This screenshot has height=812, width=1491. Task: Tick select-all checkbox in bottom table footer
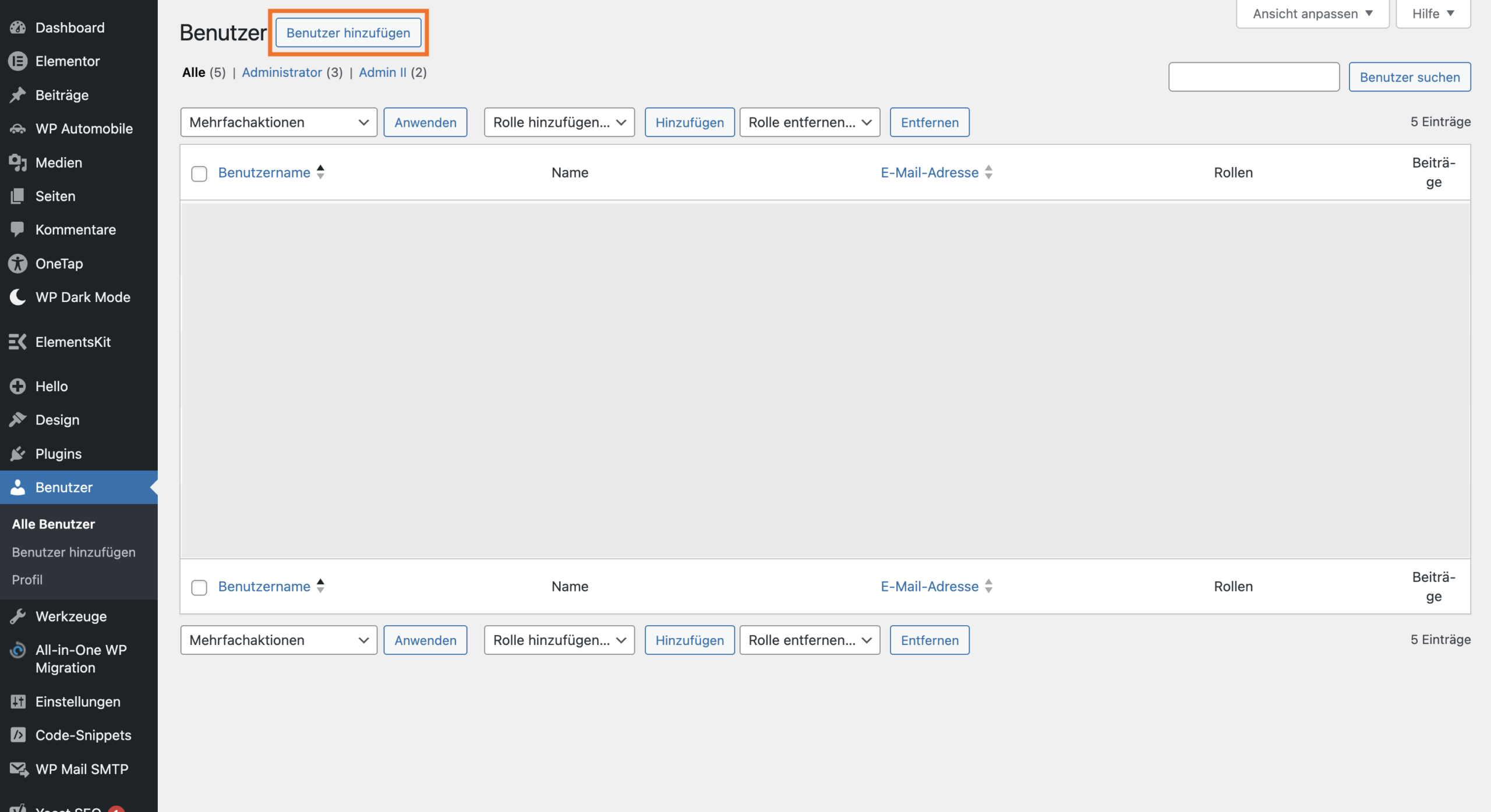(199, 587)
